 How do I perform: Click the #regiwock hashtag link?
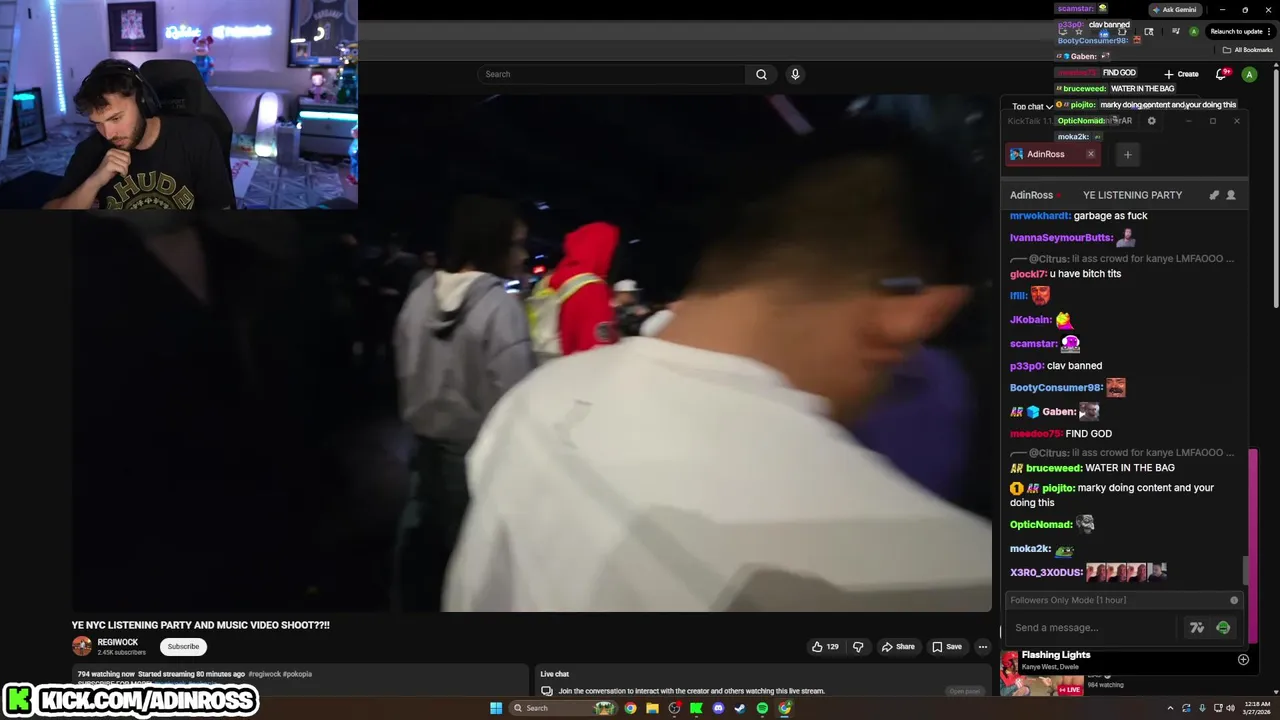264,674
